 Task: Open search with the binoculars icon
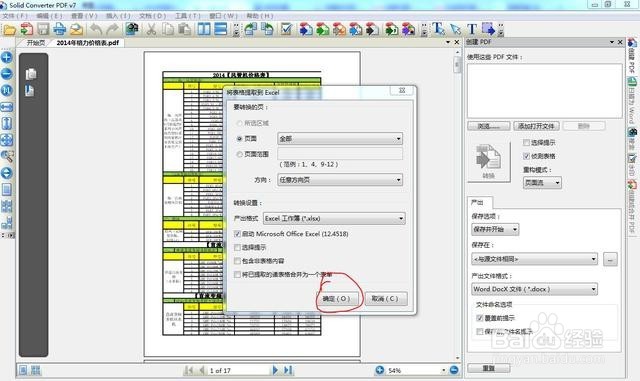[131, 29]
